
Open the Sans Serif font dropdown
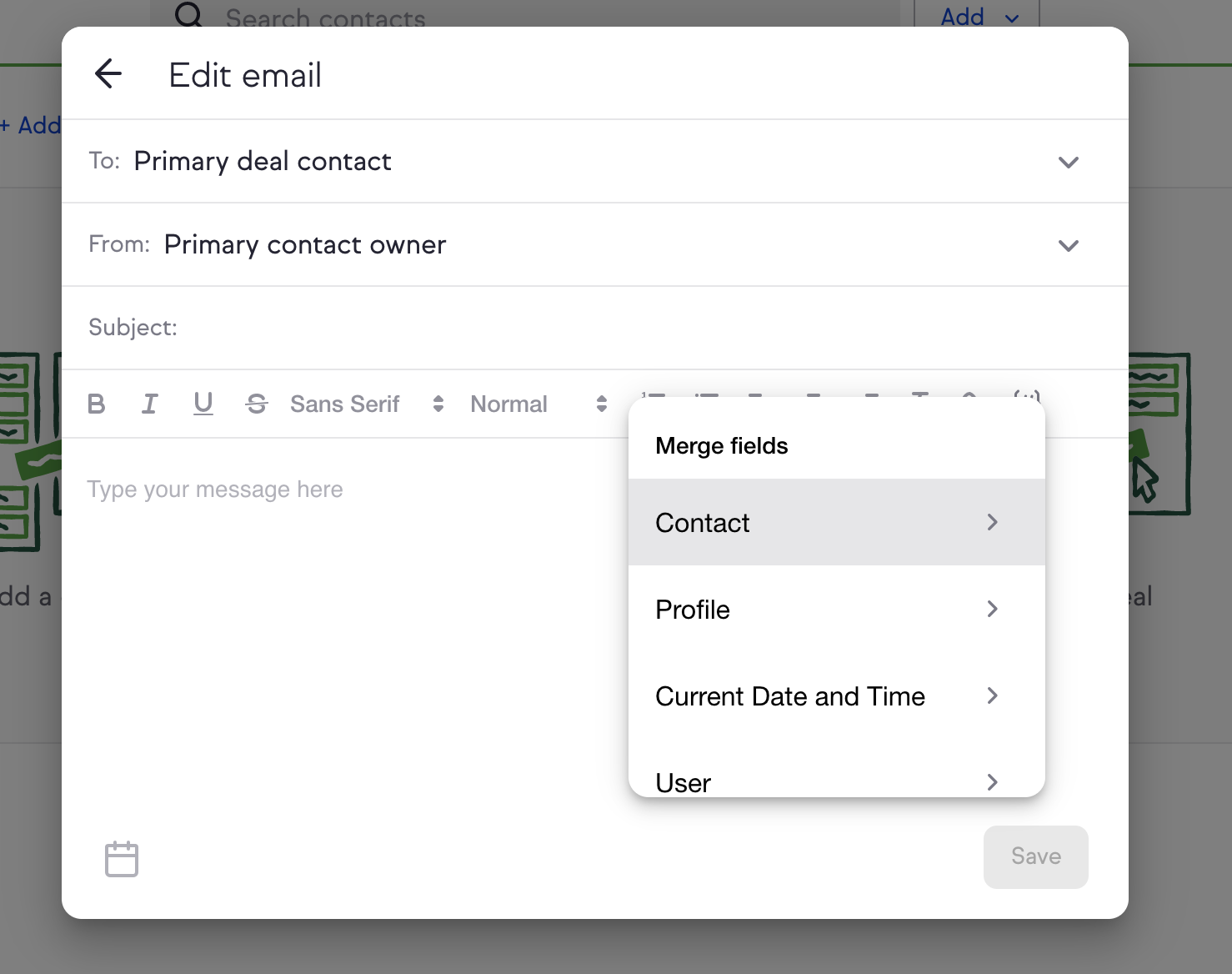[367, 404]
